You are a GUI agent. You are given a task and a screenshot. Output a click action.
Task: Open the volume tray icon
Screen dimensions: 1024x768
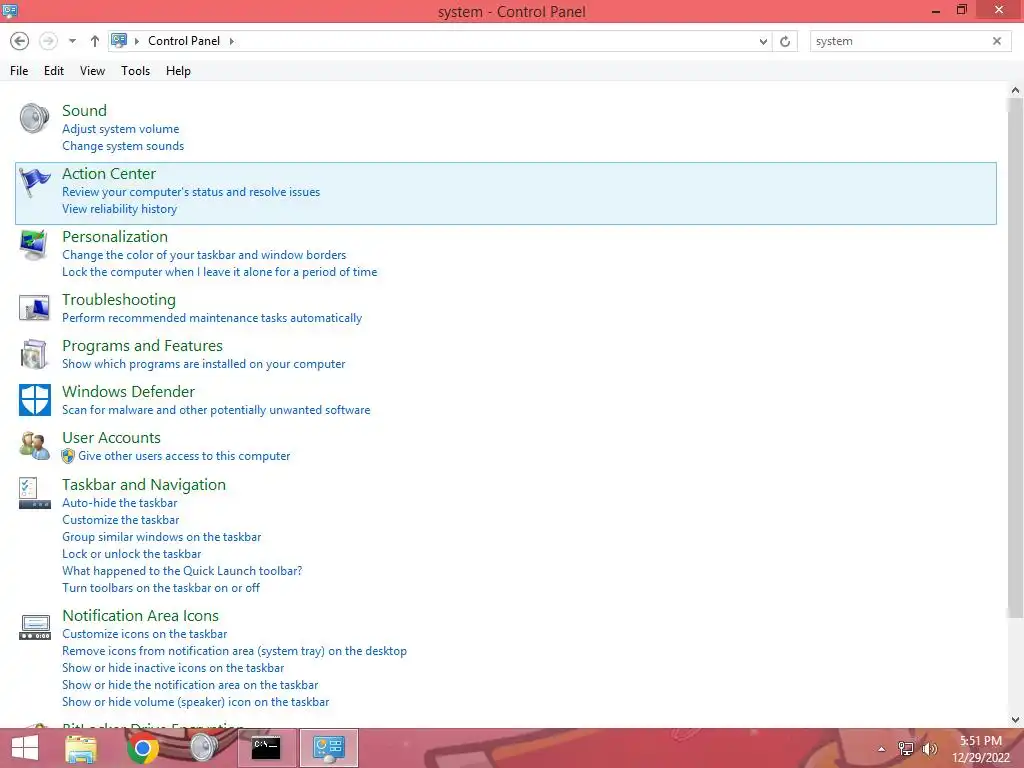coord(929,749)
